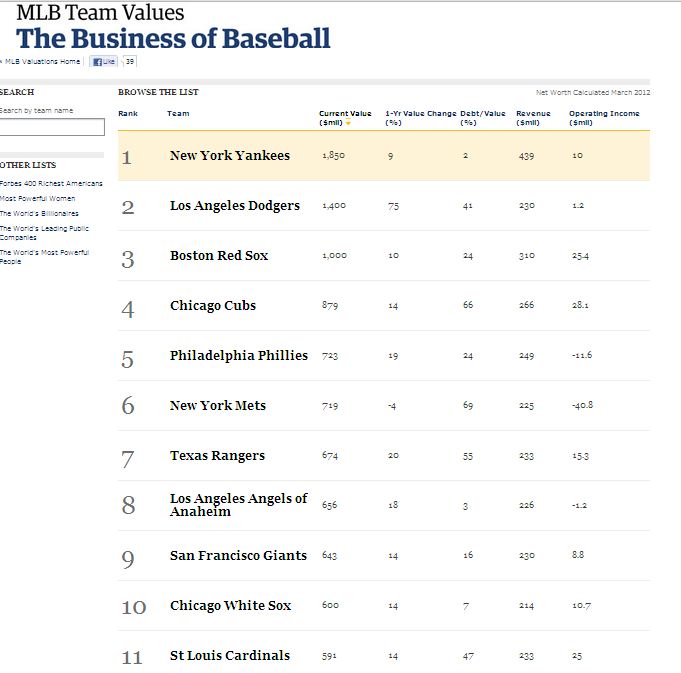The height and width of the screenshot is (673, 681).
Task: Open World's Leading Public Companies link
Action: coord(44,233)
